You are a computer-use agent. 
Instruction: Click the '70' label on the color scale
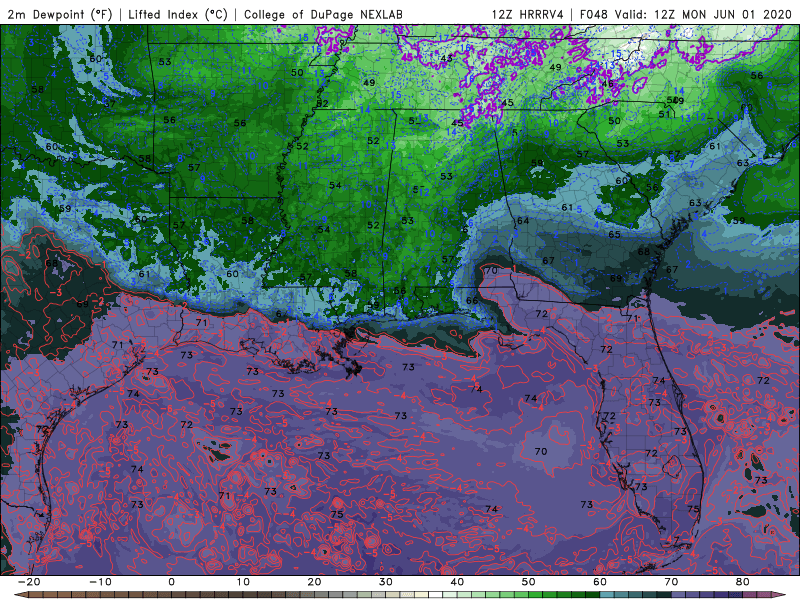671,582
